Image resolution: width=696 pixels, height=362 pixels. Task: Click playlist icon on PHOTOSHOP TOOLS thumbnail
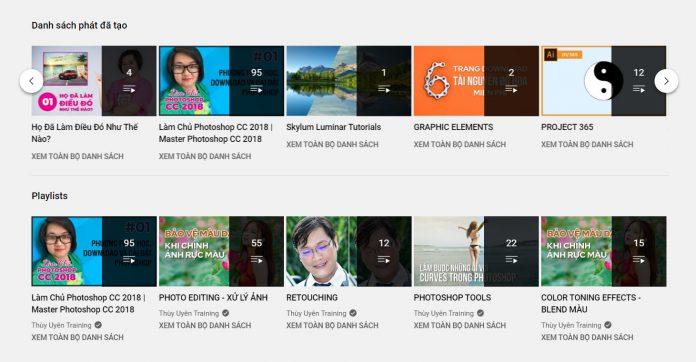(x=511, y=260)
